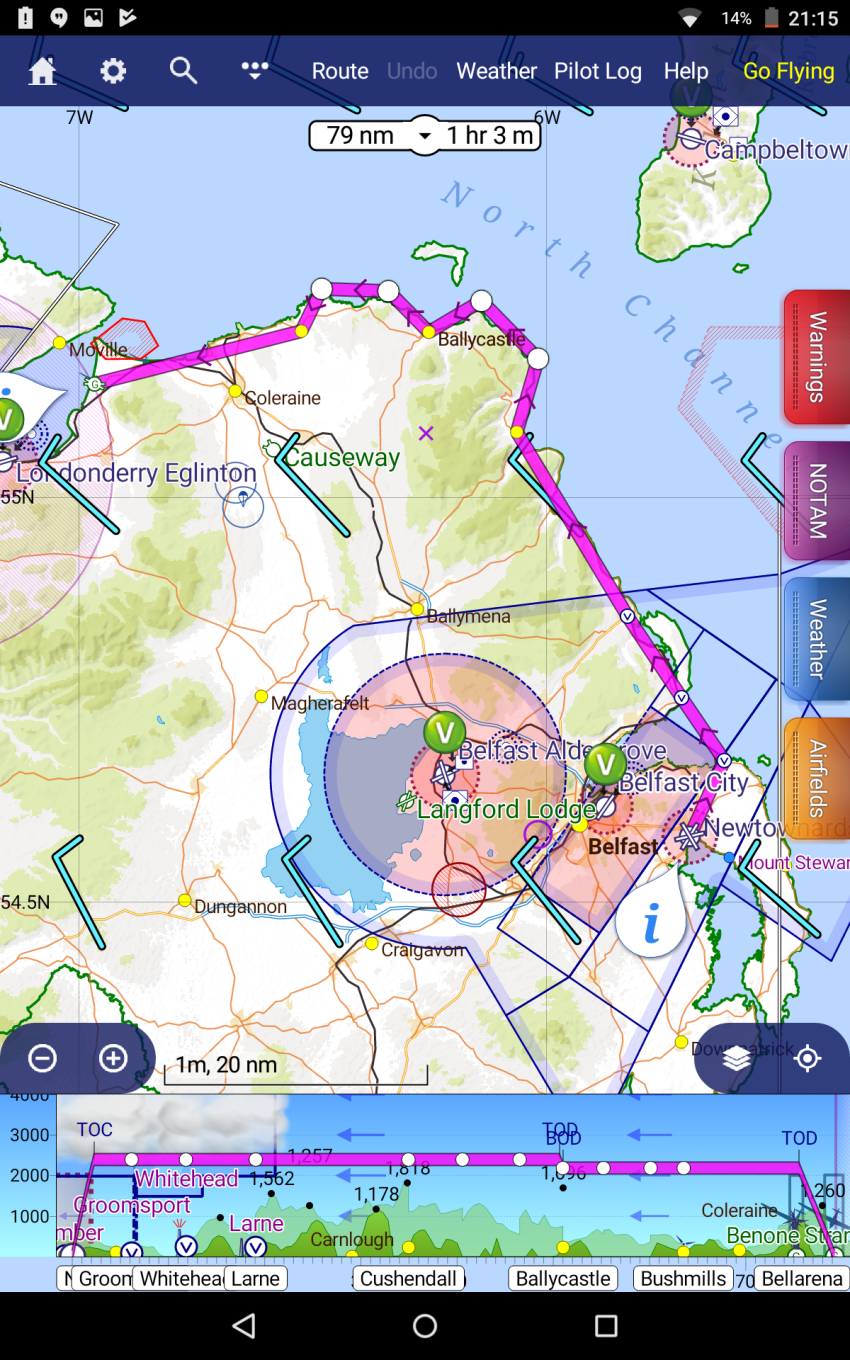This screenshot has width=850, height=1360.
Task: Select the Langford Lodge airfield symbol
Action: (x=406, y=802)
